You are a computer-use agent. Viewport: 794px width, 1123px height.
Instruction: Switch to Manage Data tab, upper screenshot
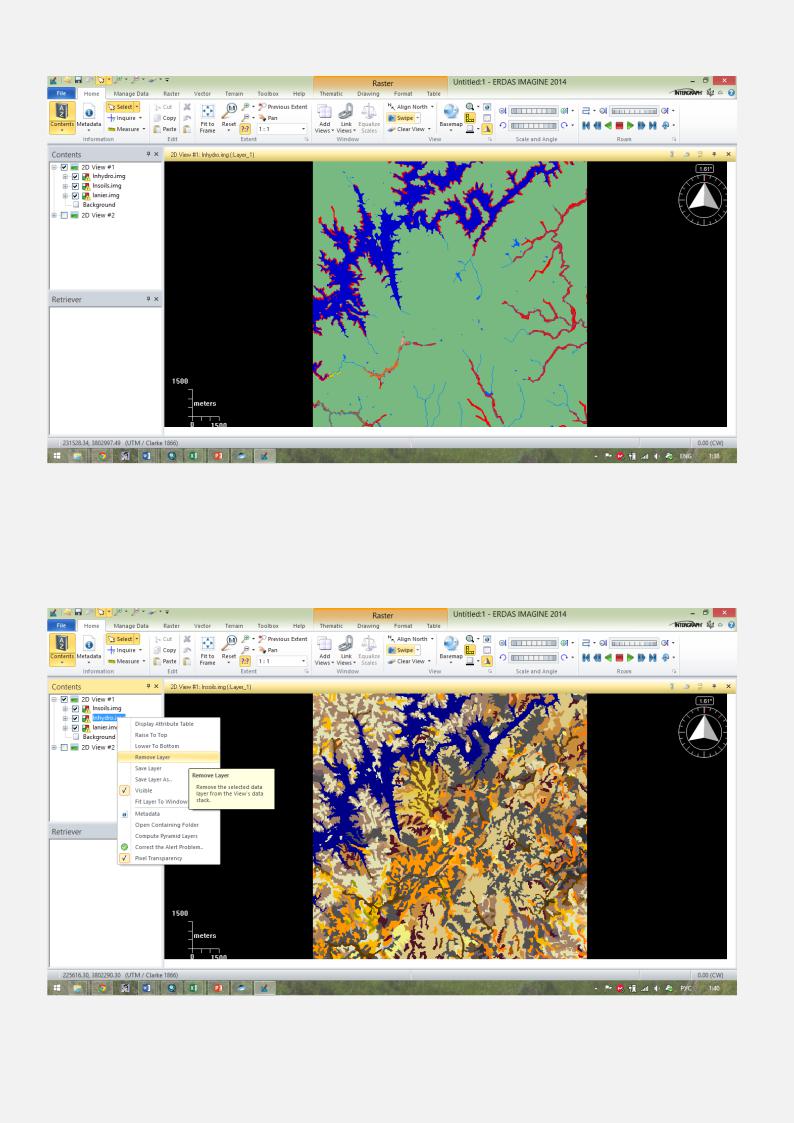[131, 94]
